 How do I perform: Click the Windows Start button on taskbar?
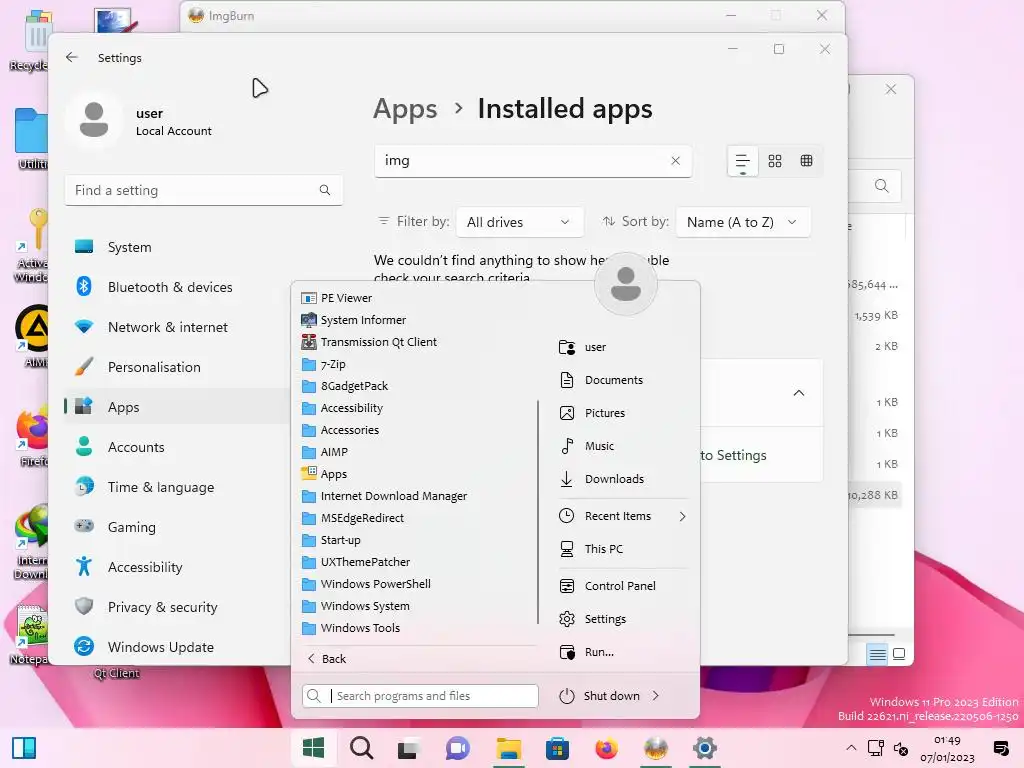313,748
